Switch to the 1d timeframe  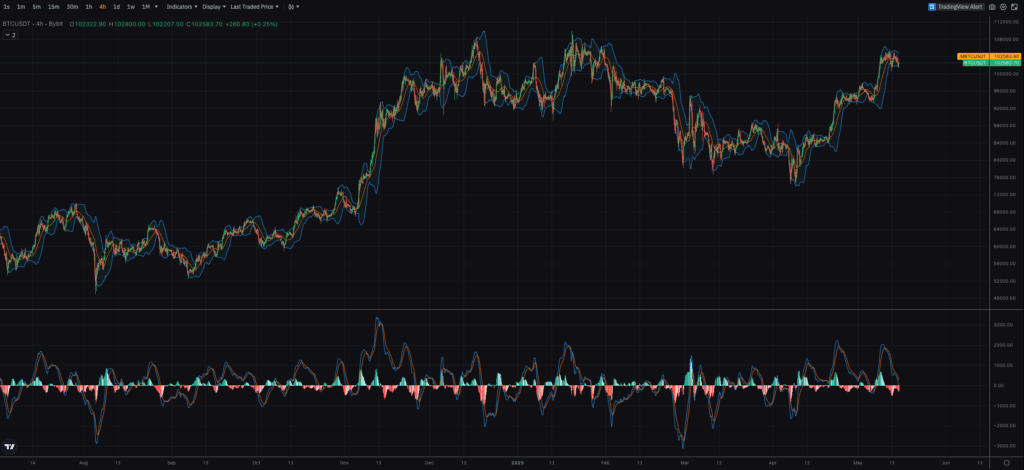(116, 6)
